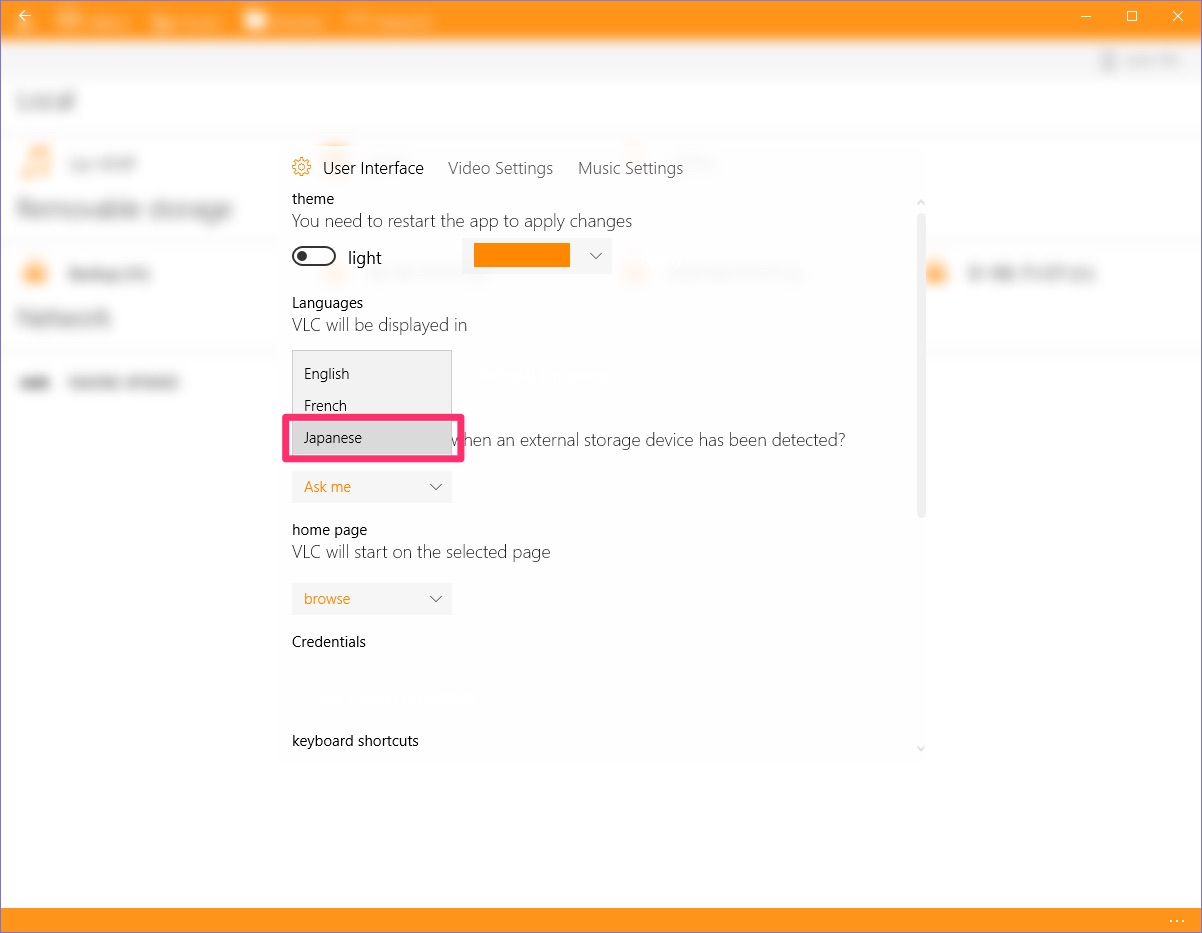Open the Music Settings tab
The image size is (1202, 933).
630,168
